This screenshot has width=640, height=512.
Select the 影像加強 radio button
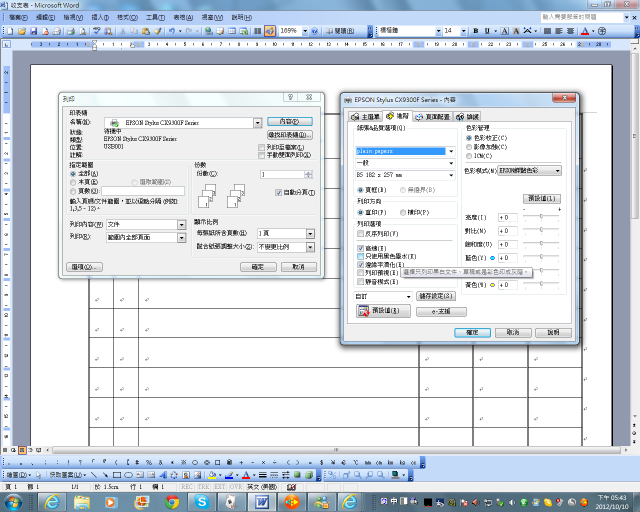click(x=469, y=147)
